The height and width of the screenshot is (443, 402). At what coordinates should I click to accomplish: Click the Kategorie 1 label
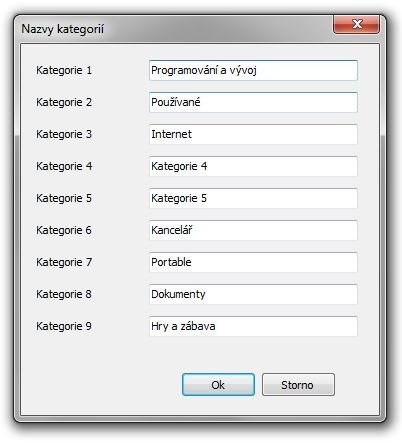(64, 70)
